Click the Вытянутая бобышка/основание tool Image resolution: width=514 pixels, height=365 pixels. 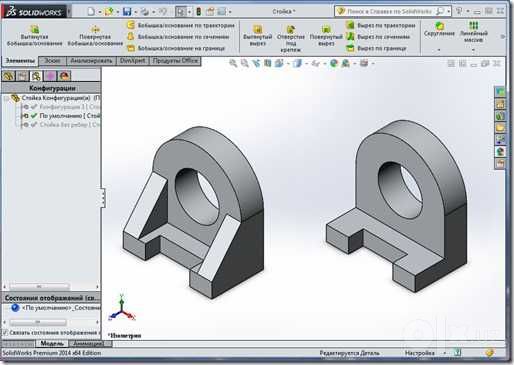pos(35,36)
